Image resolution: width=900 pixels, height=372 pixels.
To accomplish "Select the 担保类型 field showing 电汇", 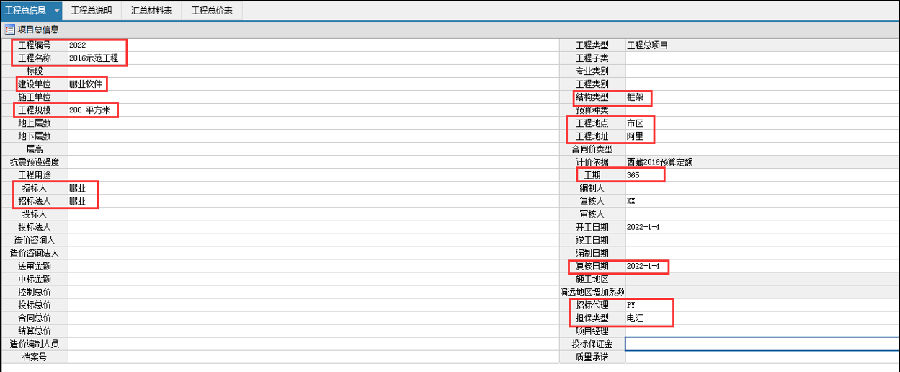I will 763,317.
